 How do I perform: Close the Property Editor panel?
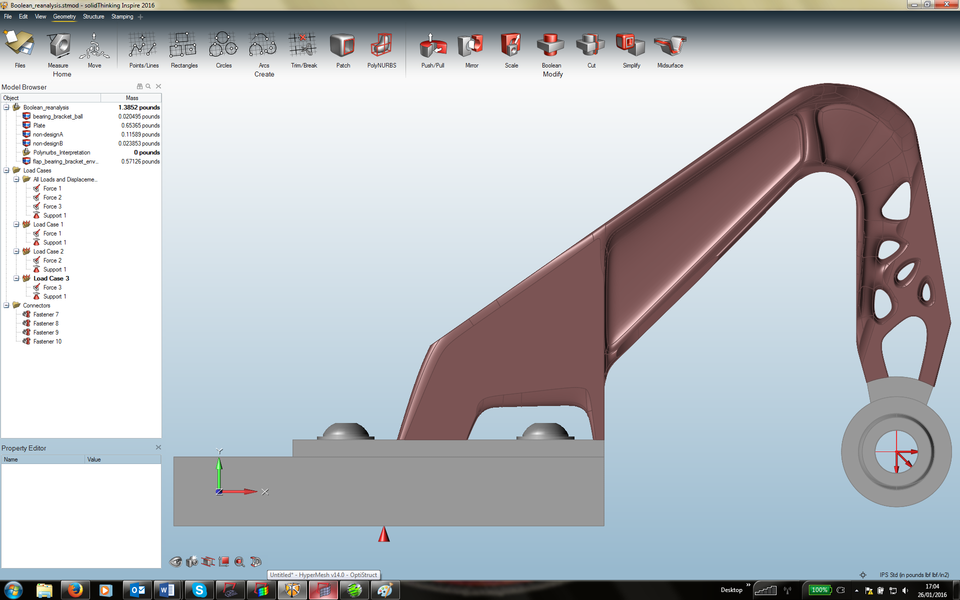point(158,448)
